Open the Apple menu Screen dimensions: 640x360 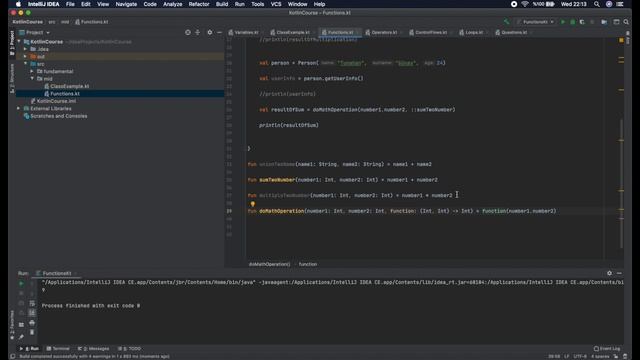[x=18, y=4]
